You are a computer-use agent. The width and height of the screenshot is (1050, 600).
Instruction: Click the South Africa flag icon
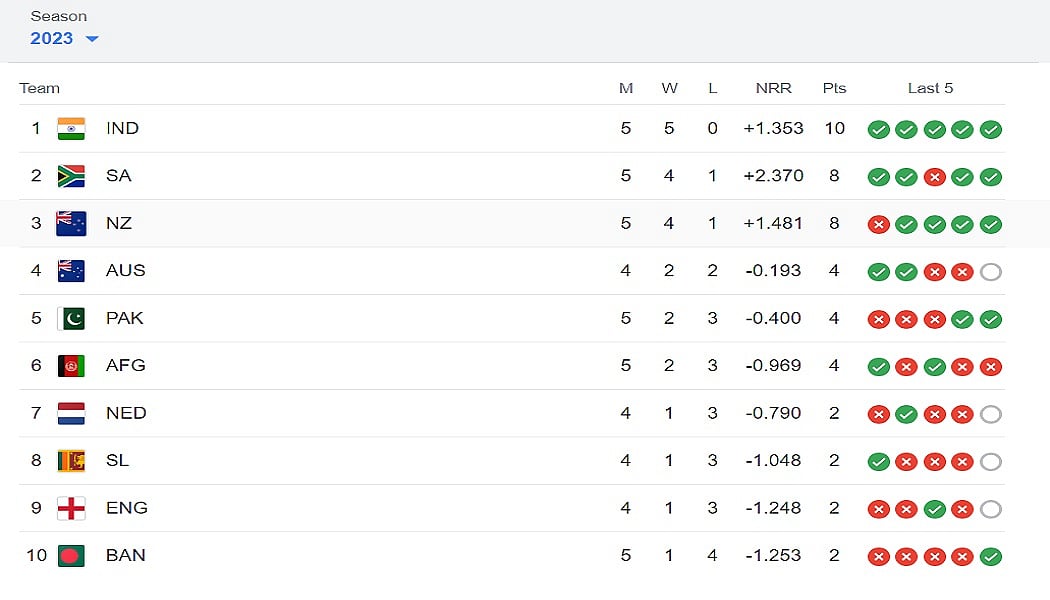click(71, 176)
